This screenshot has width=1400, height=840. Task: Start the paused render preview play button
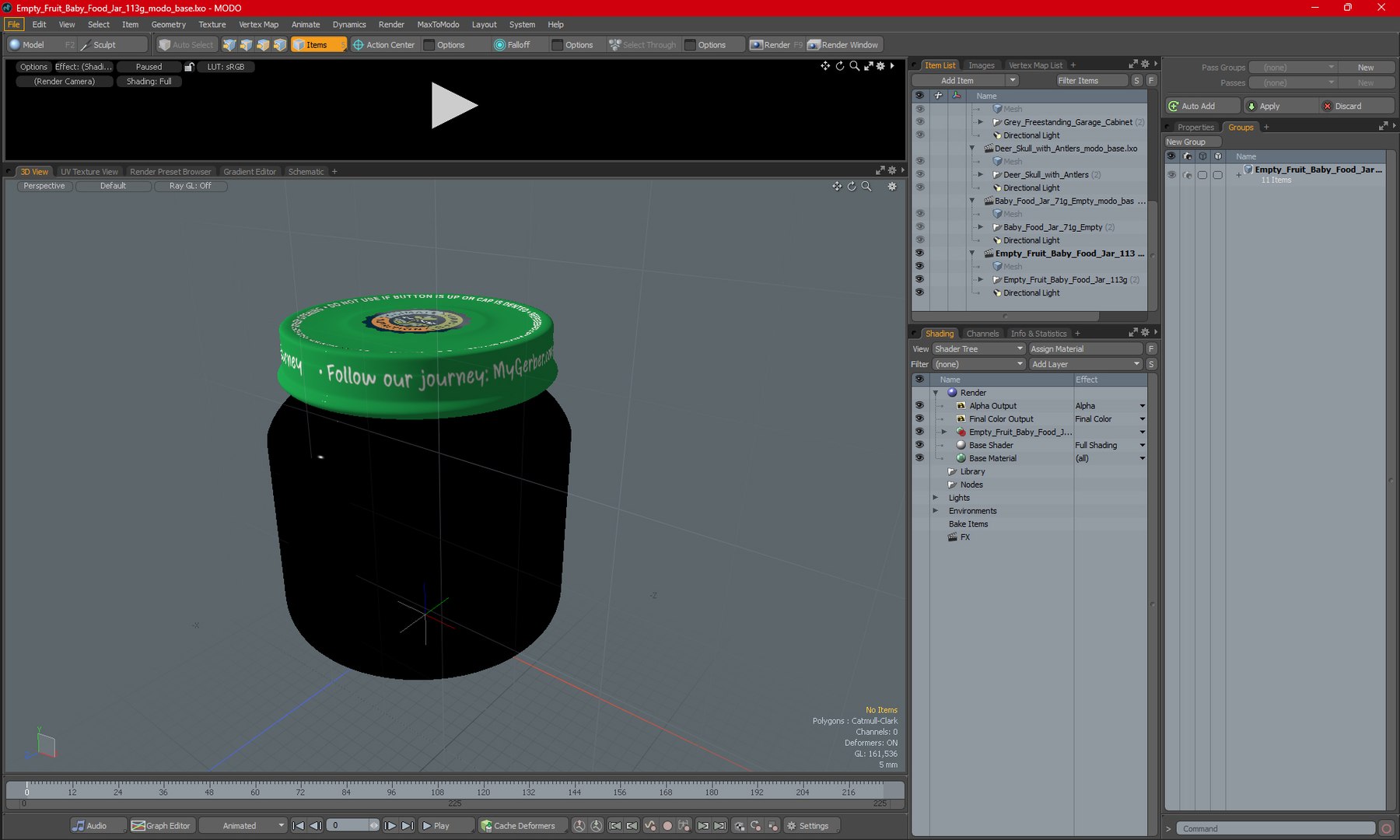pyautogui.click(x=454, y=105)
